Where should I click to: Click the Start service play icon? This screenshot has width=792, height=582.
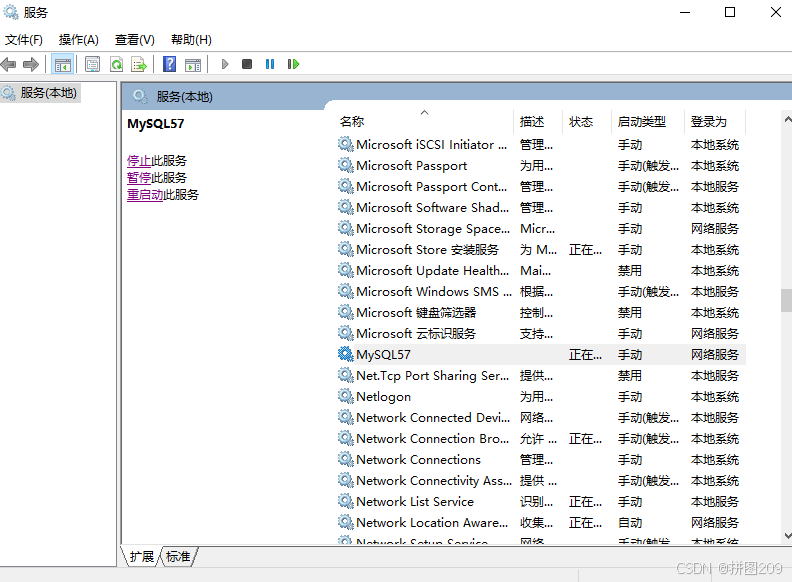pyautogui.click(x=225, y=64)
